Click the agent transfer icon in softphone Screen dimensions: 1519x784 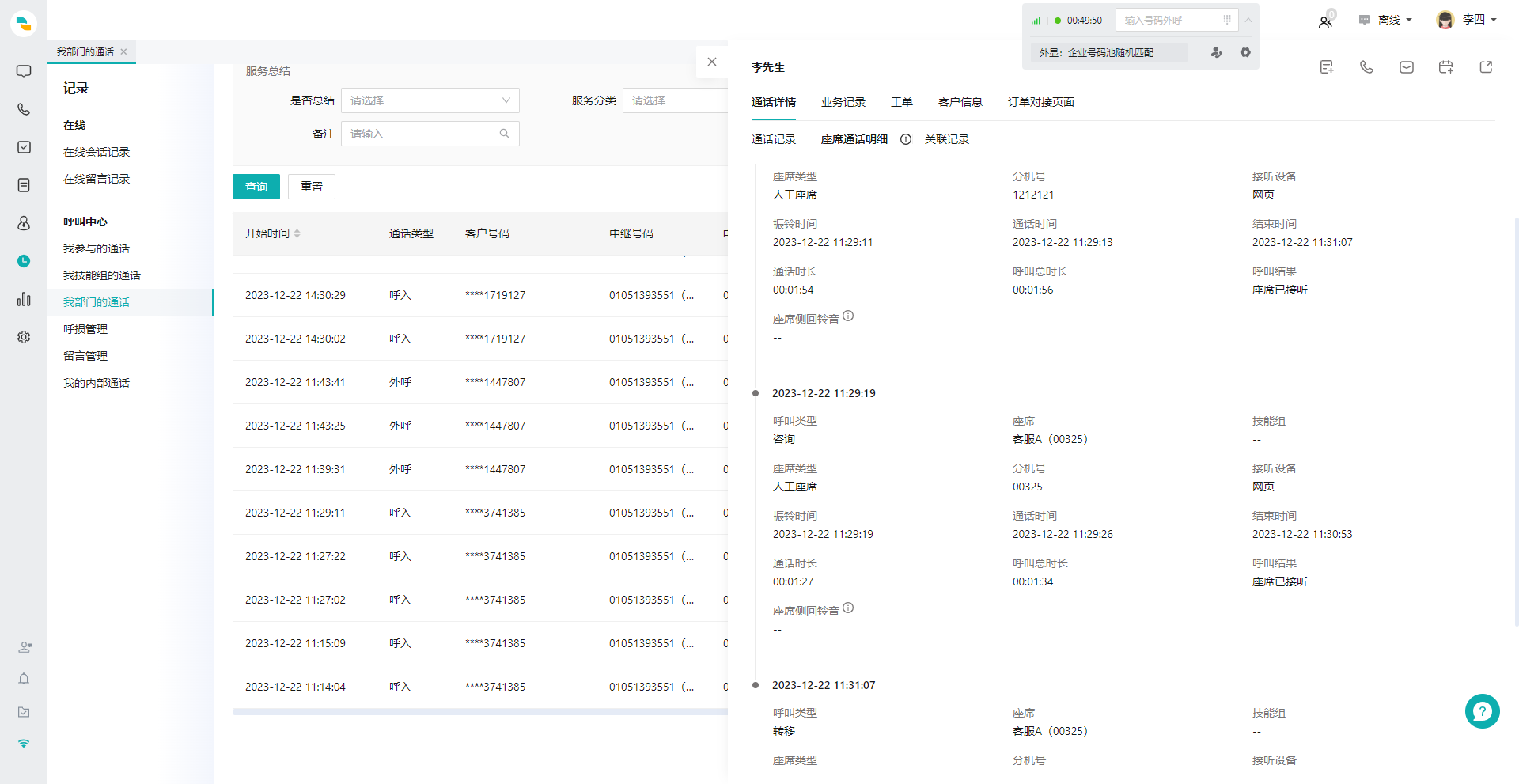[1217, 52]
